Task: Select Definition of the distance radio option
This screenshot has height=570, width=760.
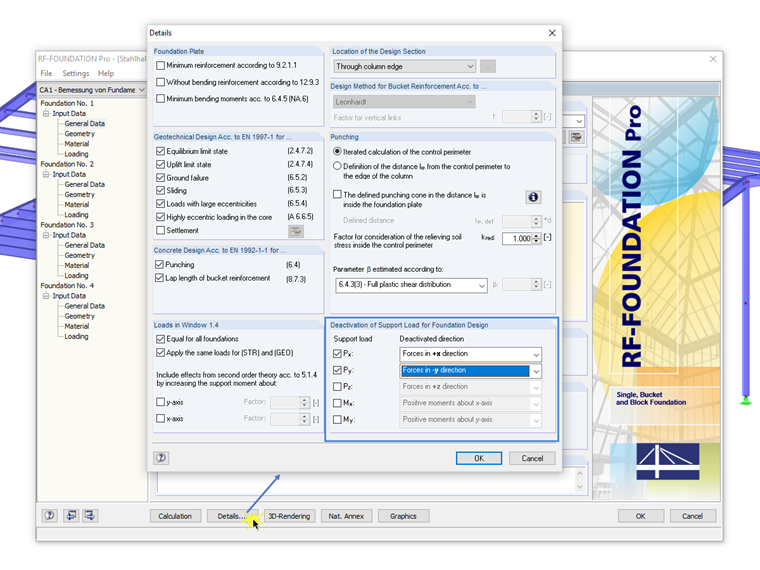Action: click(337, 166)
